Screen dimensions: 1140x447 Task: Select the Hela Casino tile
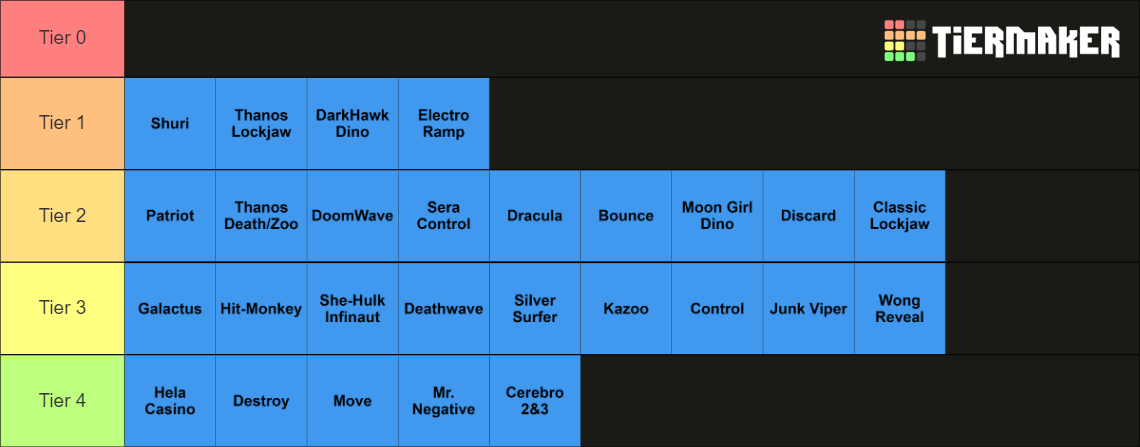point(170,401)
